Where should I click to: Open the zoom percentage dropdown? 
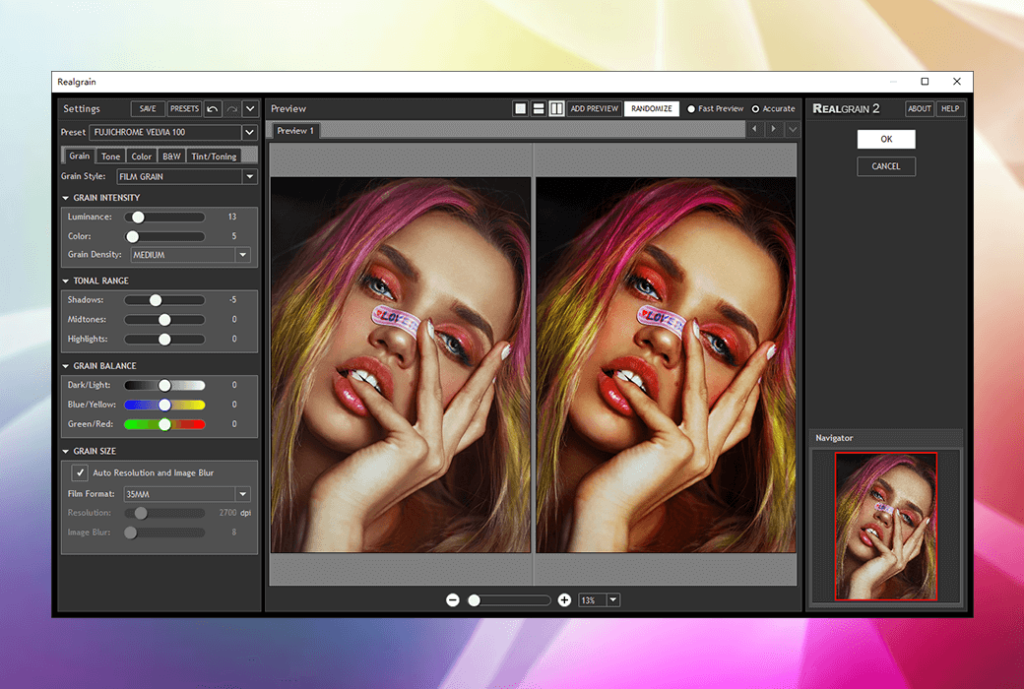point(613,600)
